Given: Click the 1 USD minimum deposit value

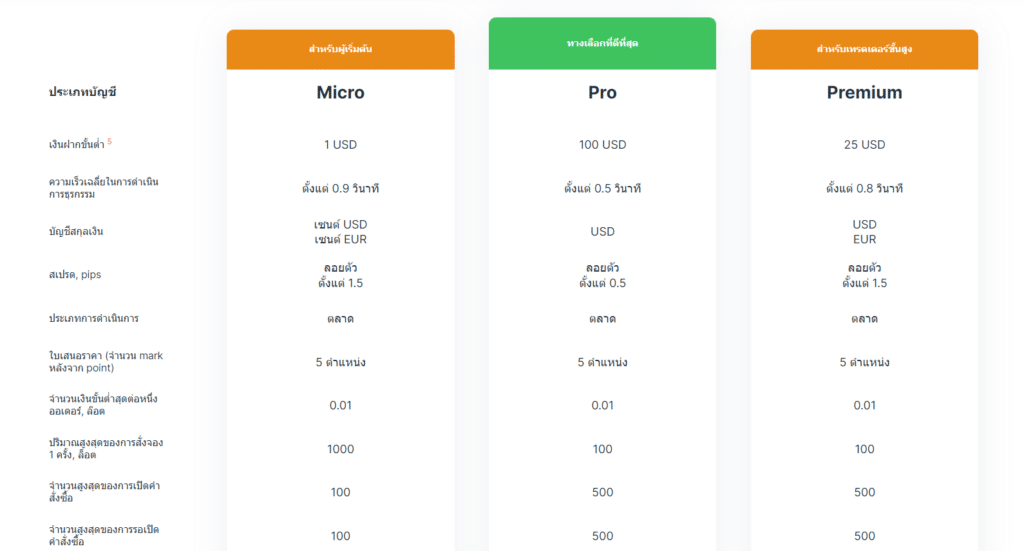Looking at the screenshot, I should tap(340, 145).
